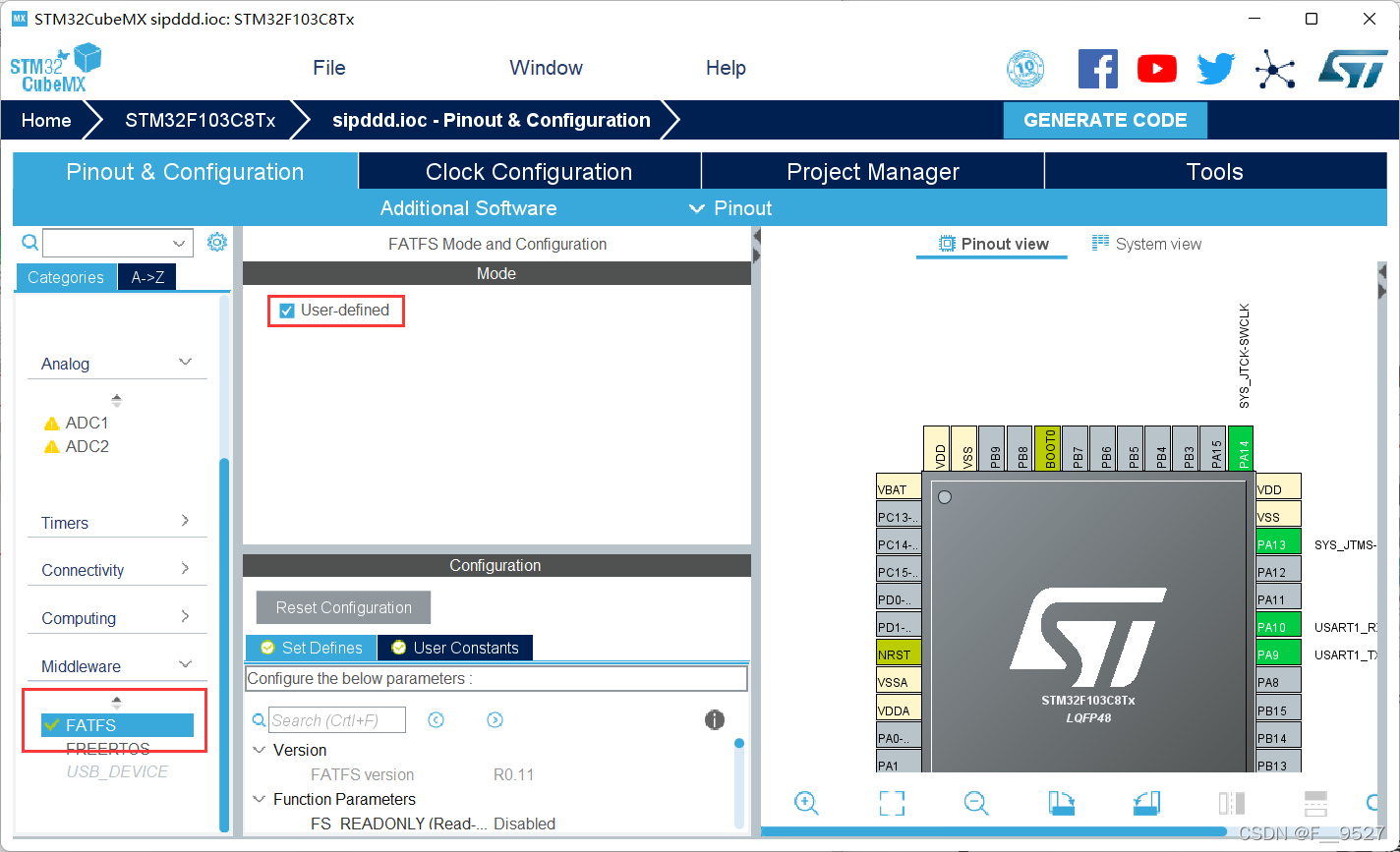Viewport: 1400px width, 852px height.
Task: Collapse the Middleware category
Action: tap(185, 664)
